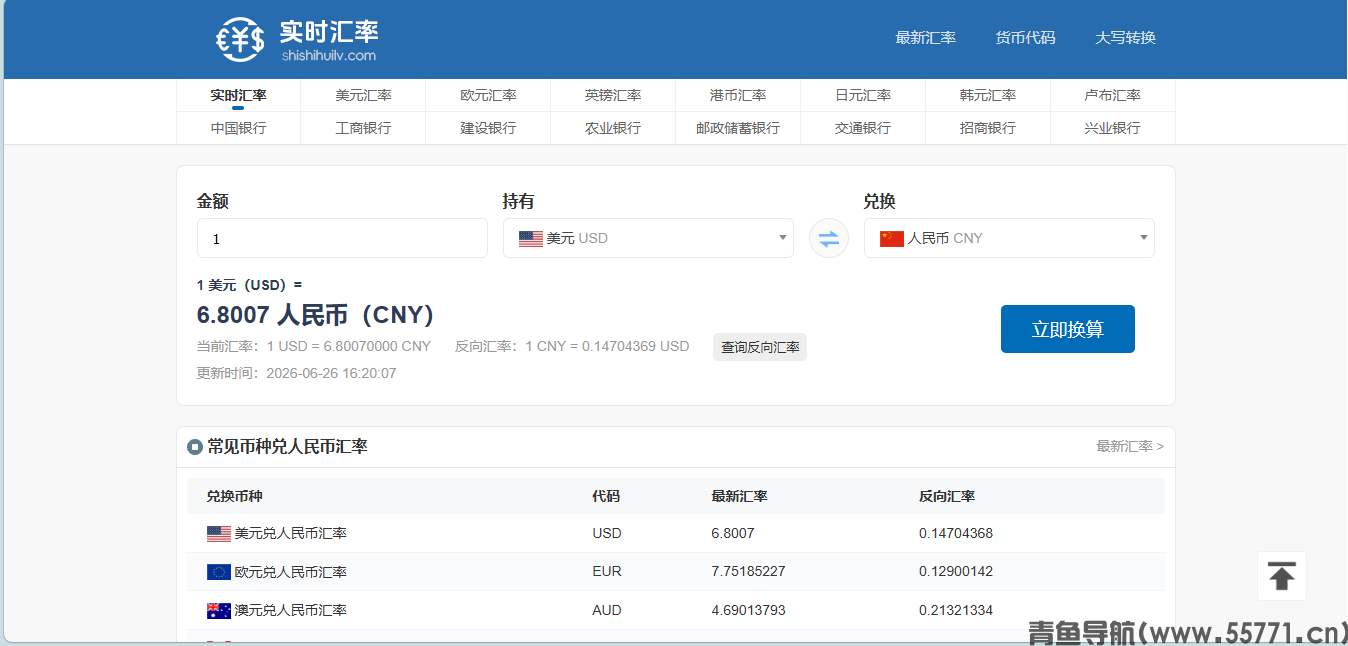Select the 欧元汇率 tab

(488, 95)
